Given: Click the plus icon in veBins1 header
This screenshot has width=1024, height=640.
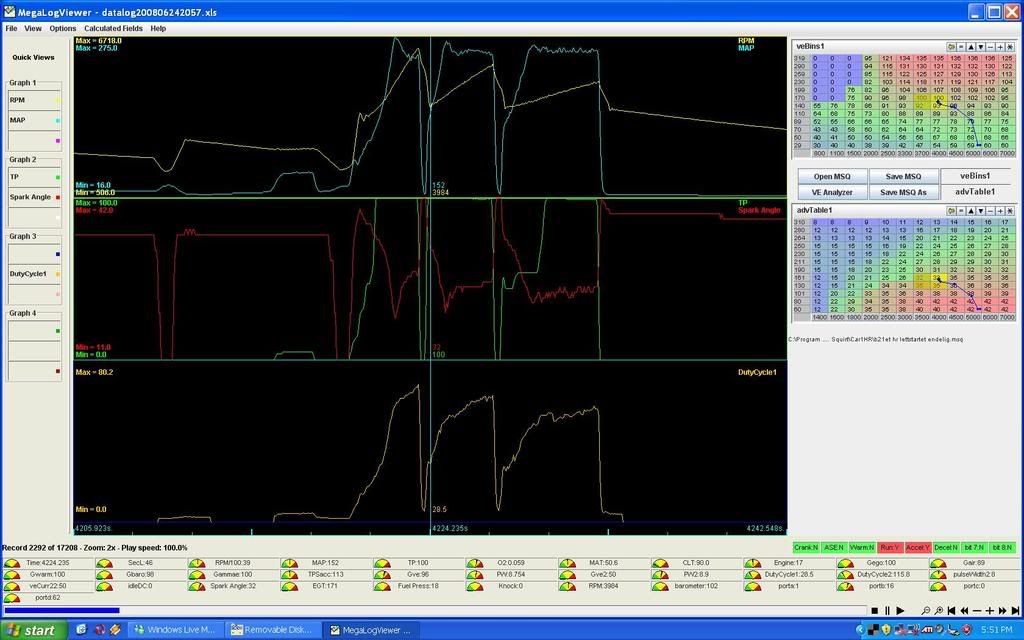Looking at the screenshot, I should (1000, 47).
